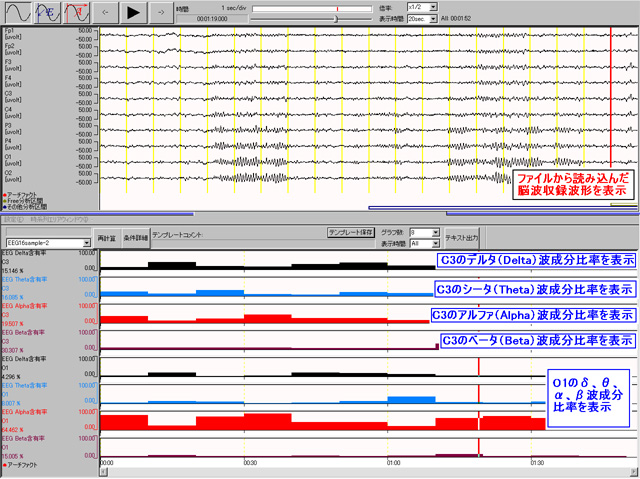Click the Fp2 channel label
Image resolution: width=640 pixels, height=479 pixels.
point(9,46)
